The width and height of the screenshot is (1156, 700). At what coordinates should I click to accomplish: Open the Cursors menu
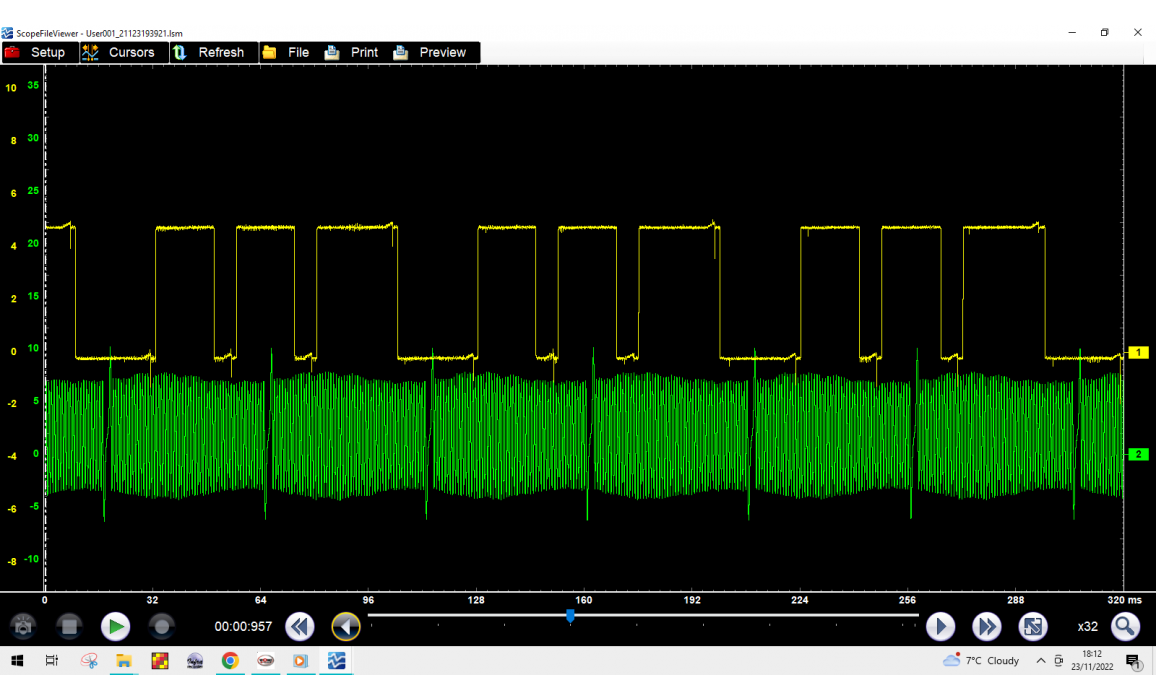click(119, 52)
